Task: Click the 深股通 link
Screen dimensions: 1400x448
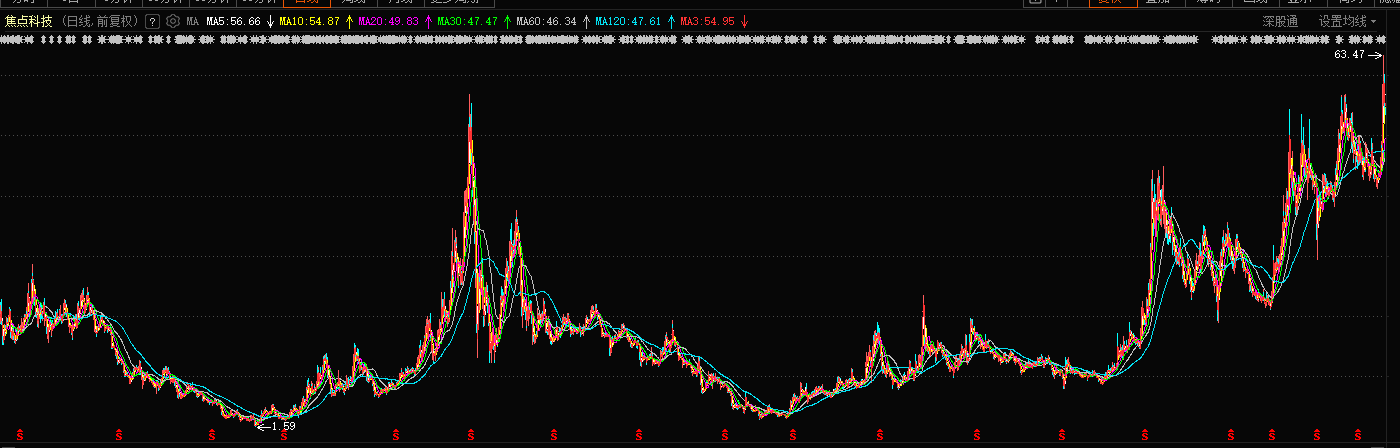Action: [x=1279, y=21]
